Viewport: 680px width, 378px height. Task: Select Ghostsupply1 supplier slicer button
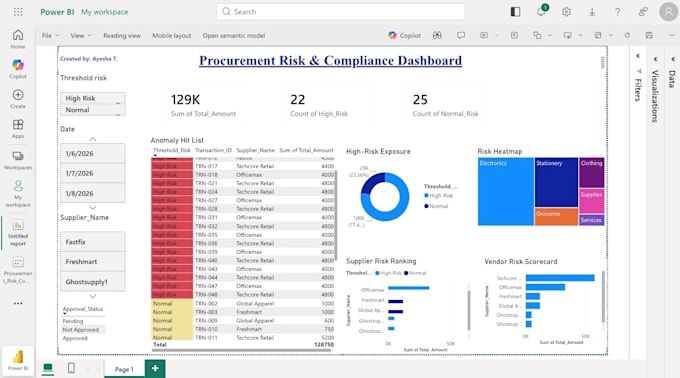pyautogui.click(x=93, y=282)
